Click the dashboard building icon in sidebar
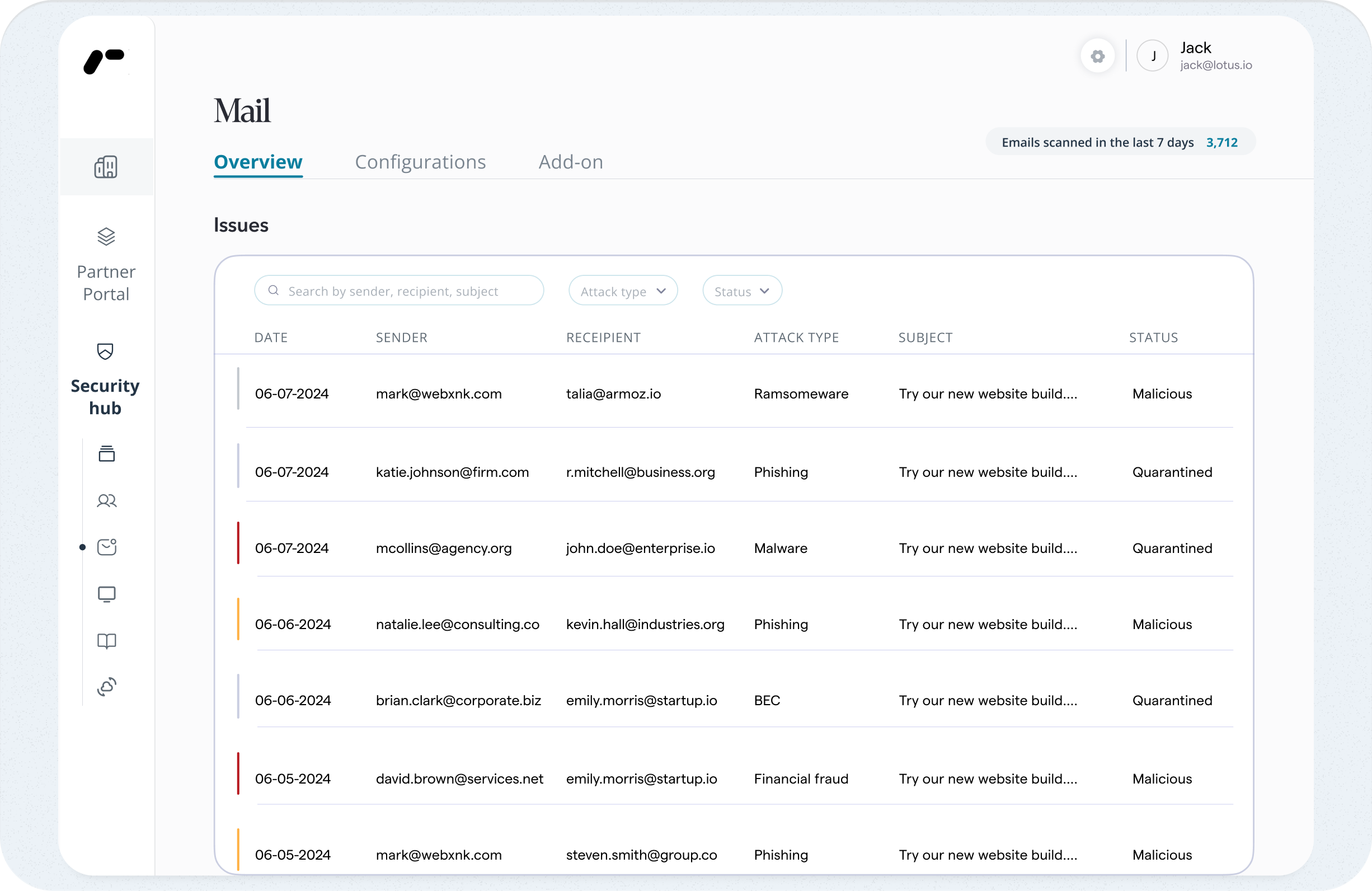Viewport: 1372px width, 891px height. click(106, 167)
